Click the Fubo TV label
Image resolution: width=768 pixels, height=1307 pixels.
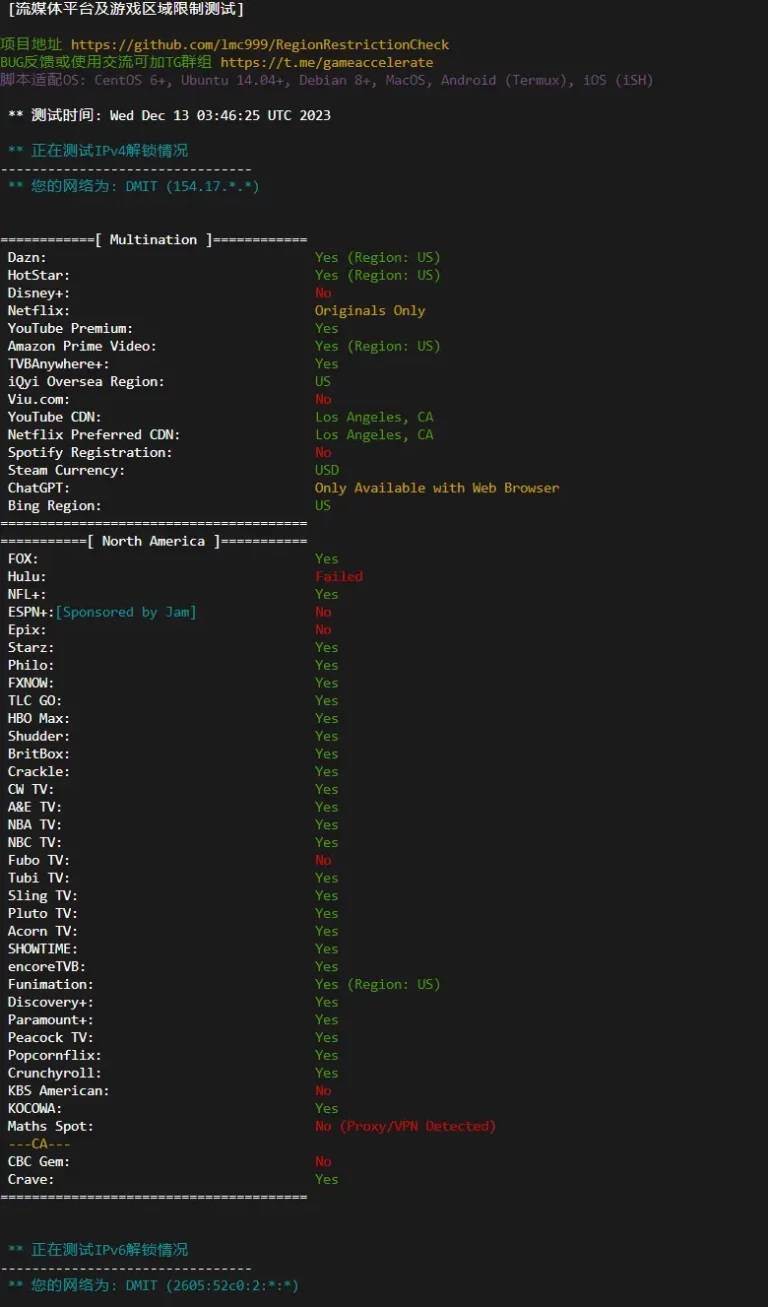coord(39,860)
